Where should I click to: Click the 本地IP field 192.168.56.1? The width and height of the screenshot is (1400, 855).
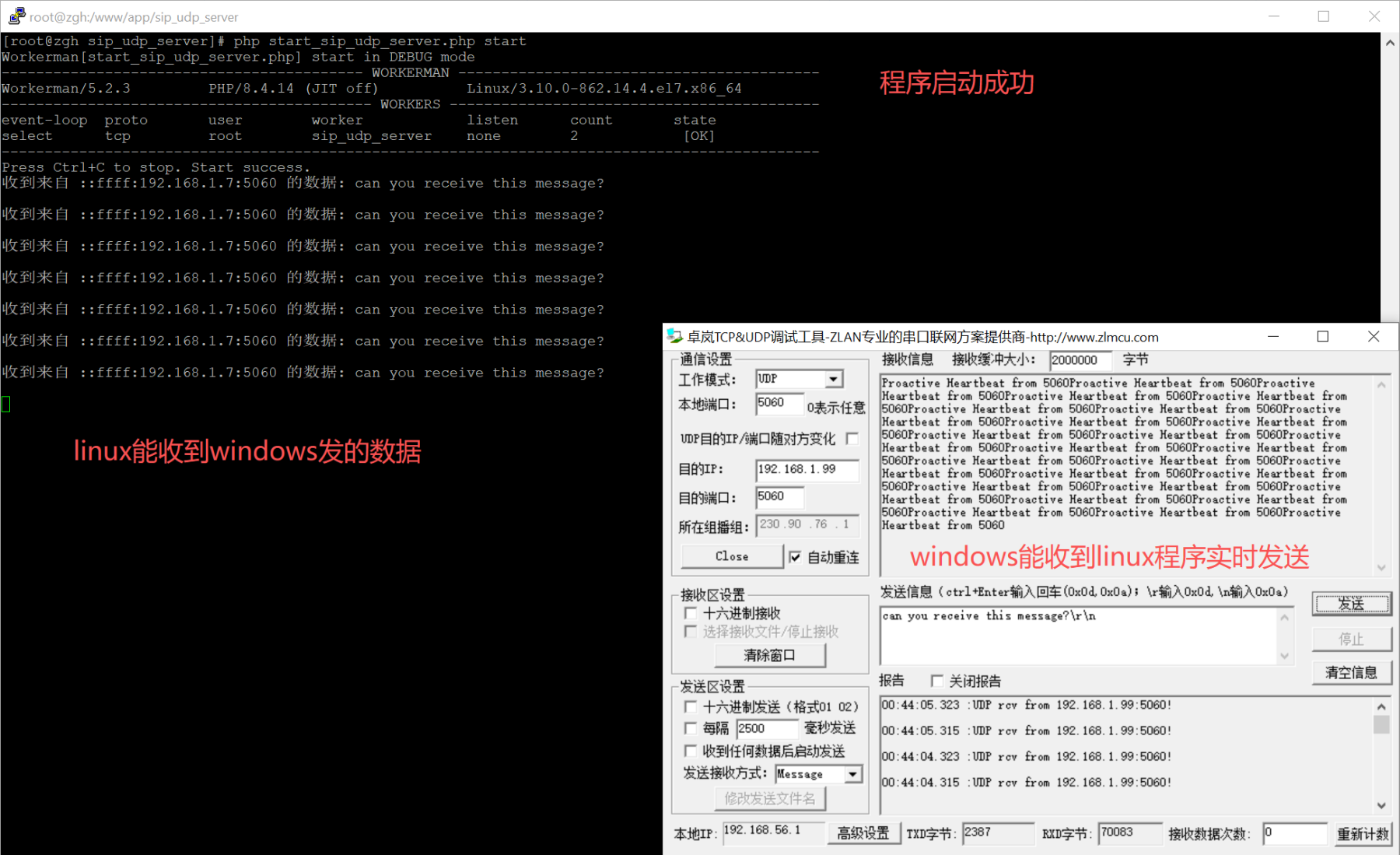tap(772, 832)
